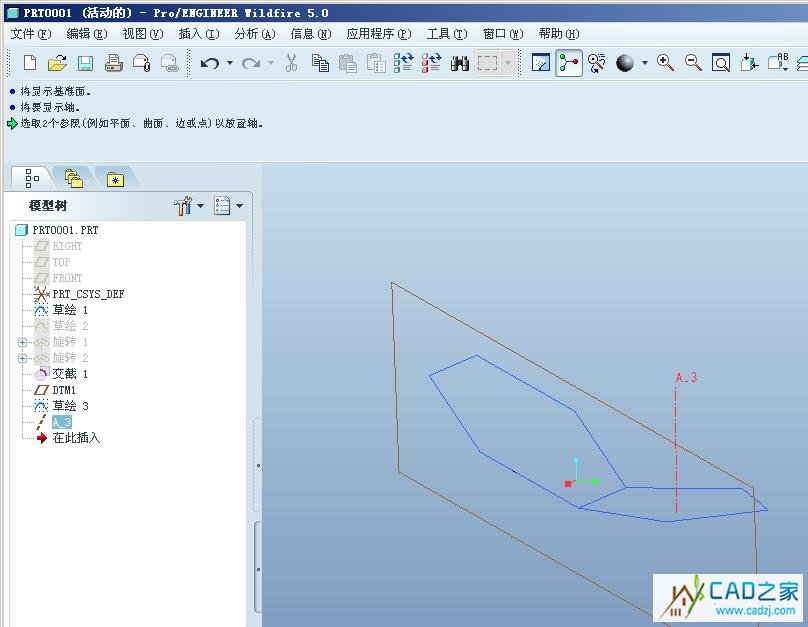Toggle the shaded sphere display mode
The image size is (808, 627).
[625, 63]
